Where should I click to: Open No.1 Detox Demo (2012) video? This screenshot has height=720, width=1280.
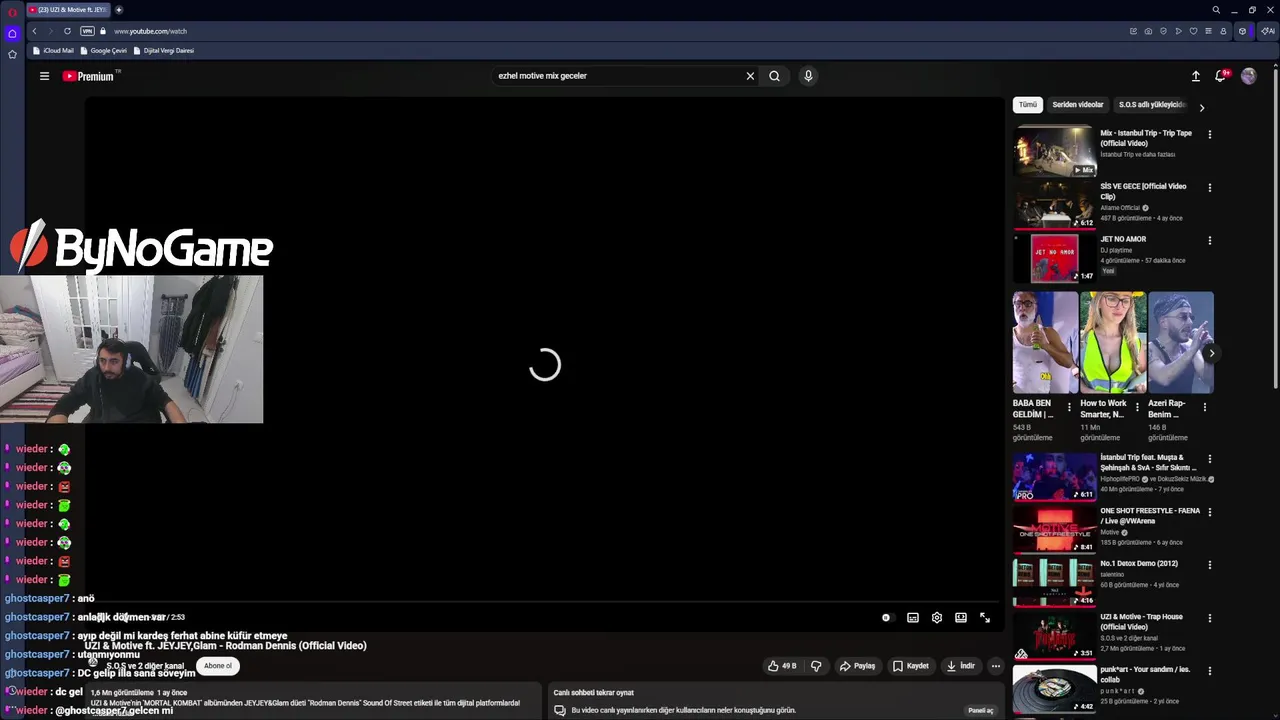tap(1054, 581)
